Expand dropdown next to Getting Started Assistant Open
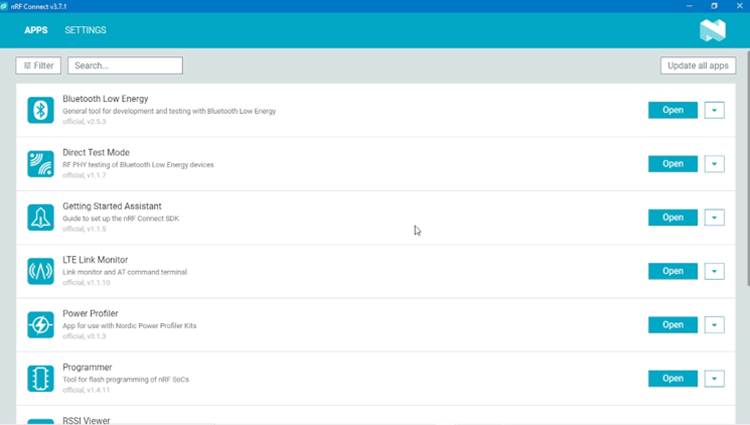 714,218
